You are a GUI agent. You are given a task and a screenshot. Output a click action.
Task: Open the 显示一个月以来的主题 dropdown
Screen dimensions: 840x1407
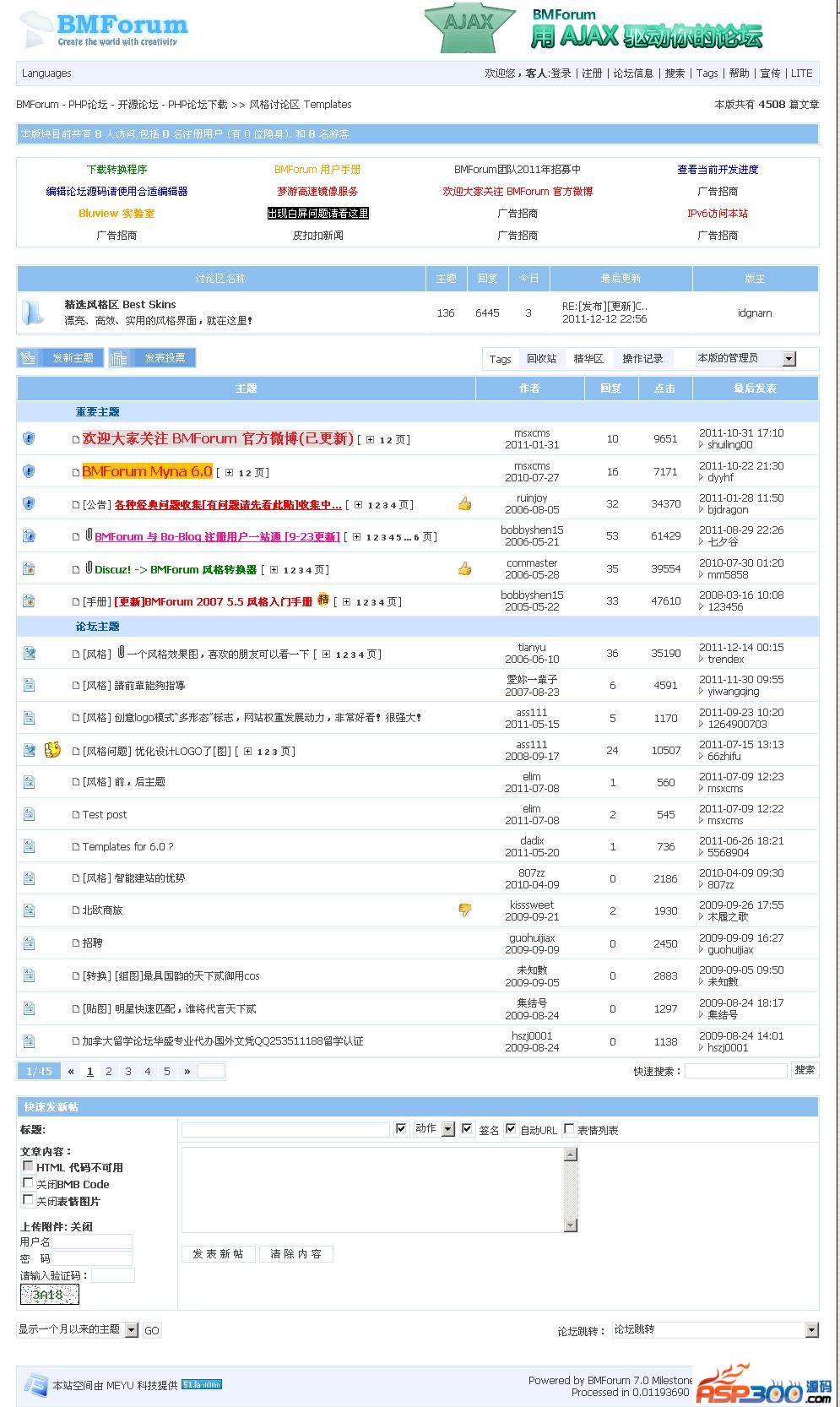pyautogui.click(x=78, y=1330)
